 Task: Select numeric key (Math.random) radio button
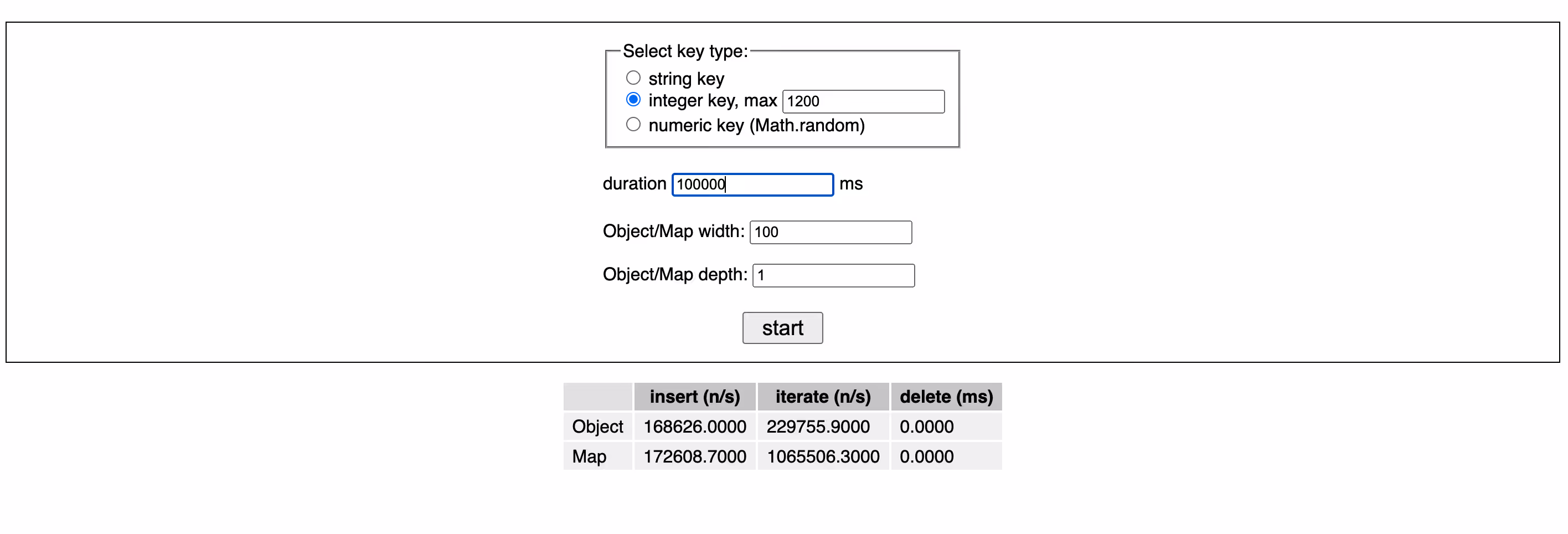coord(633,124)
